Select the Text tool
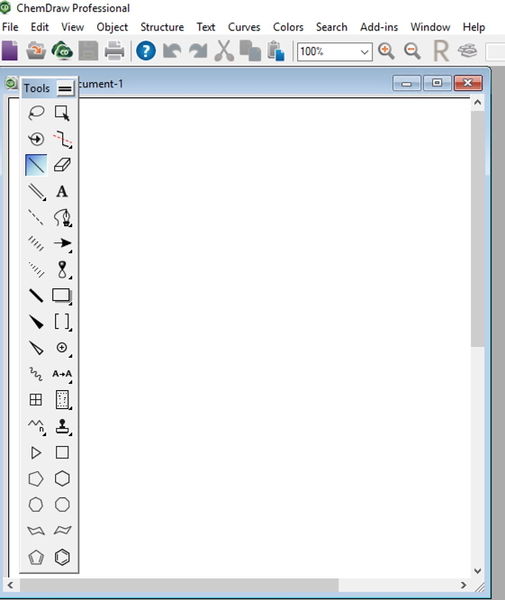Image resolution: width=505 pixels, height=600 pixels. click(62, 191)
